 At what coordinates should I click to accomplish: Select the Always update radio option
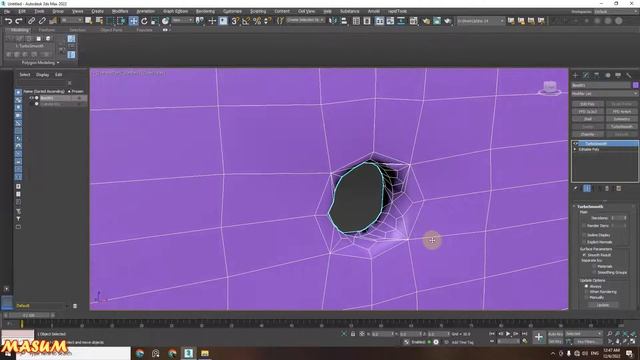coord(587,286)
